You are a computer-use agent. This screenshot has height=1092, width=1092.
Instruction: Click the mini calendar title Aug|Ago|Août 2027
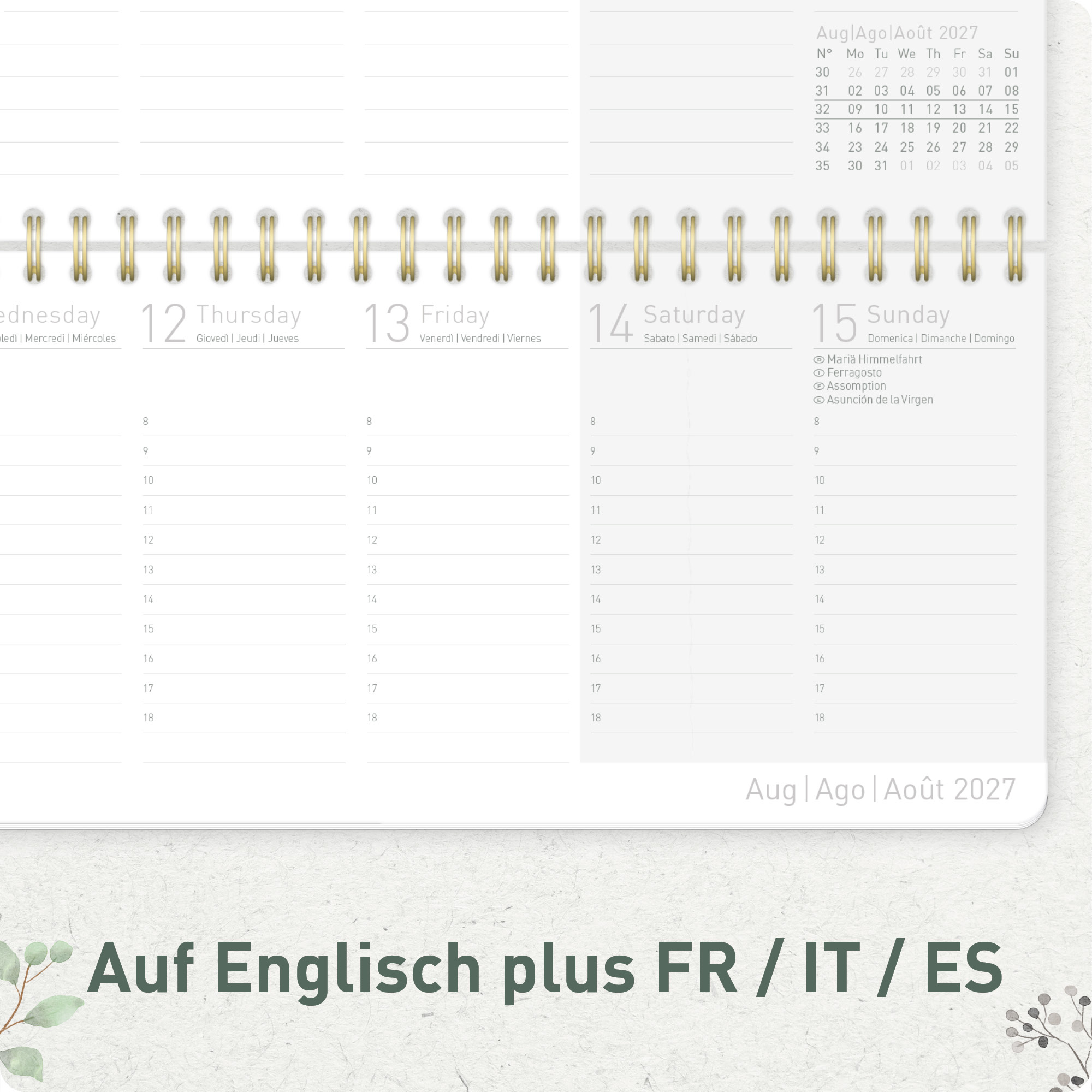[x=897, y=33]
